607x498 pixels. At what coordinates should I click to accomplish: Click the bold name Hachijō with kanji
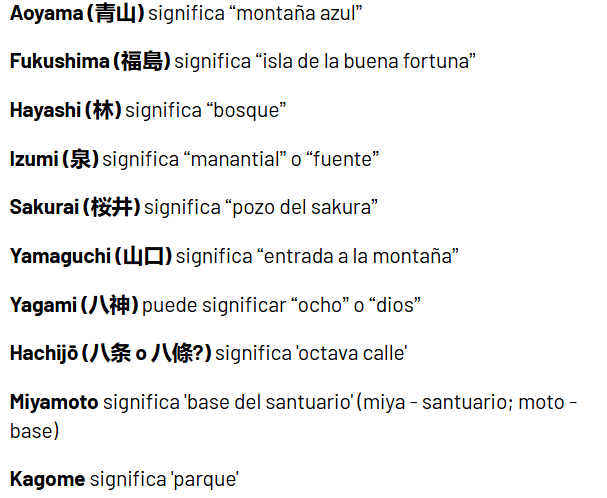click(x=110, y=354)
